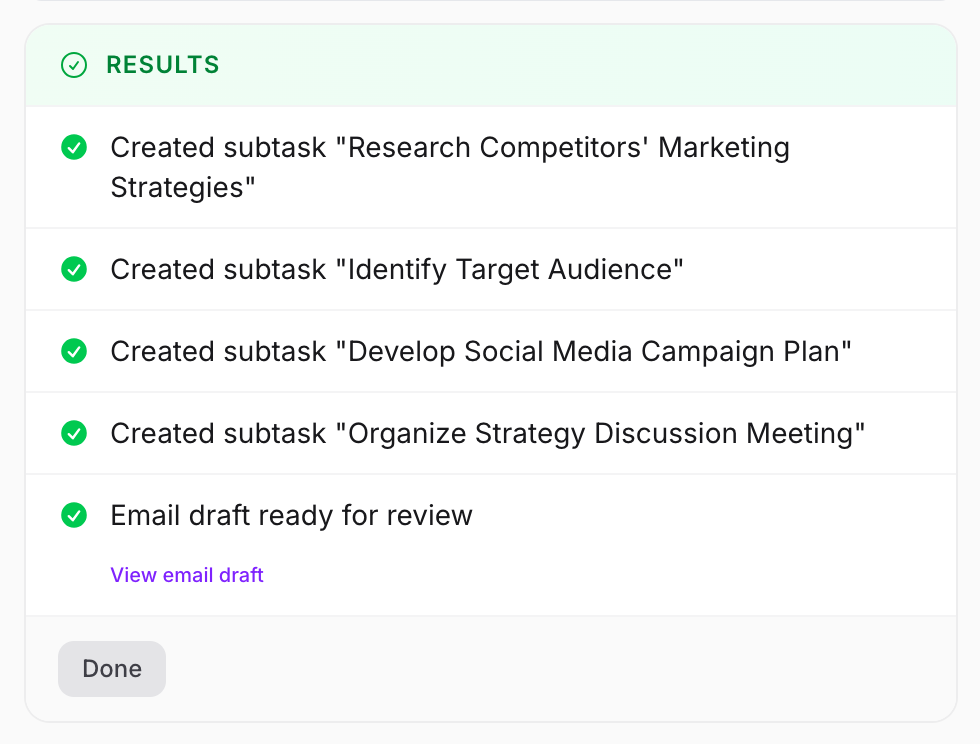Click the green checkmark for Research Competitors subtask
The height and width of the screenshot is (744, 980).
point(74,148)
